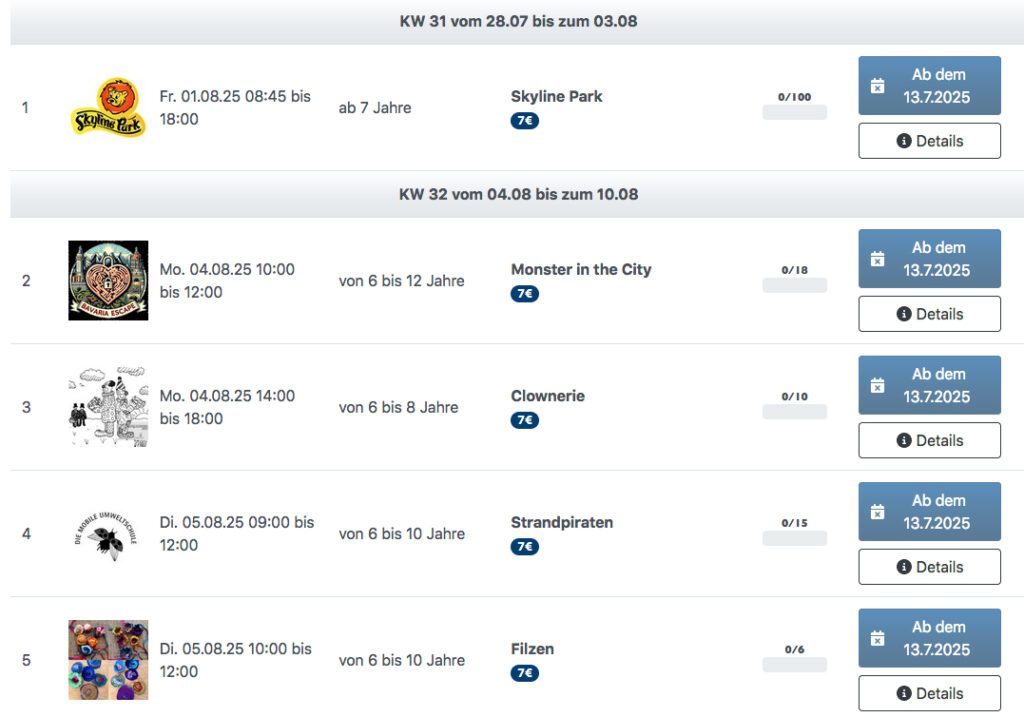Select the ladybug Umweltschule logo
1024x717 pixels.
tap(106, 535)
